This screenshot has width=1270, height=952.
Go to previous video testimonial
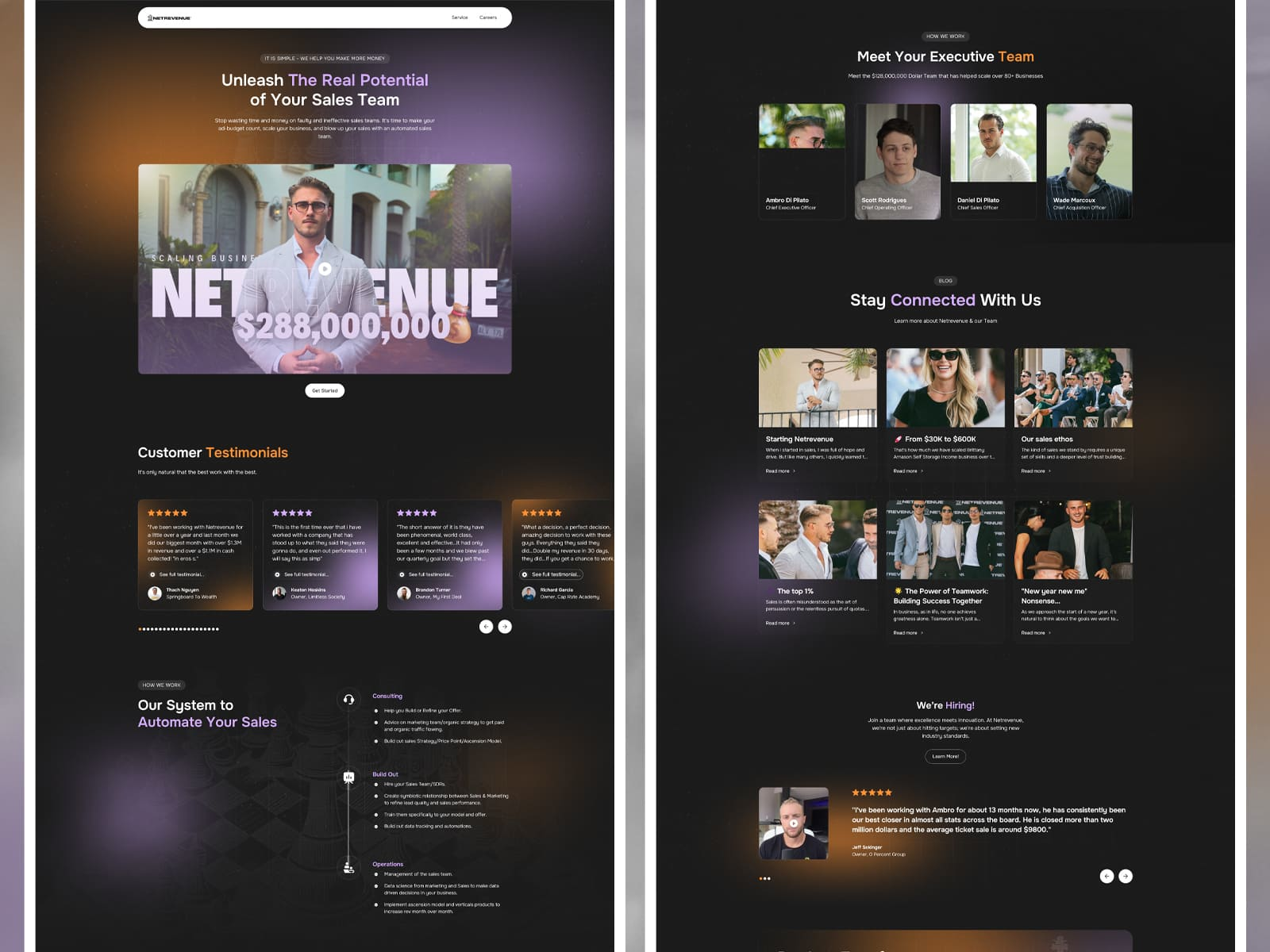click(1106, 876)
